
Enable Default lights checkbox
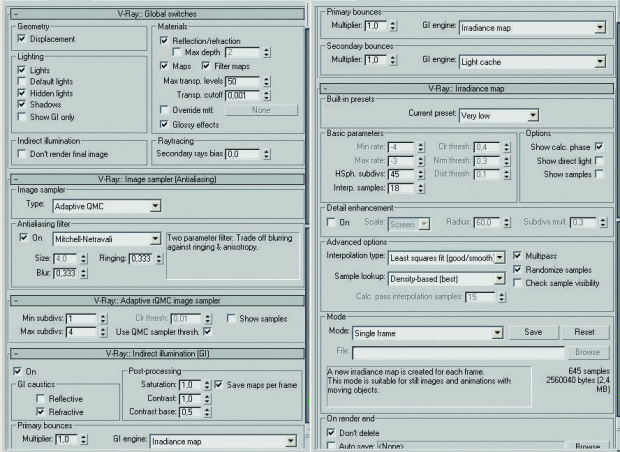pyautogui.click(x=22, y=81)
